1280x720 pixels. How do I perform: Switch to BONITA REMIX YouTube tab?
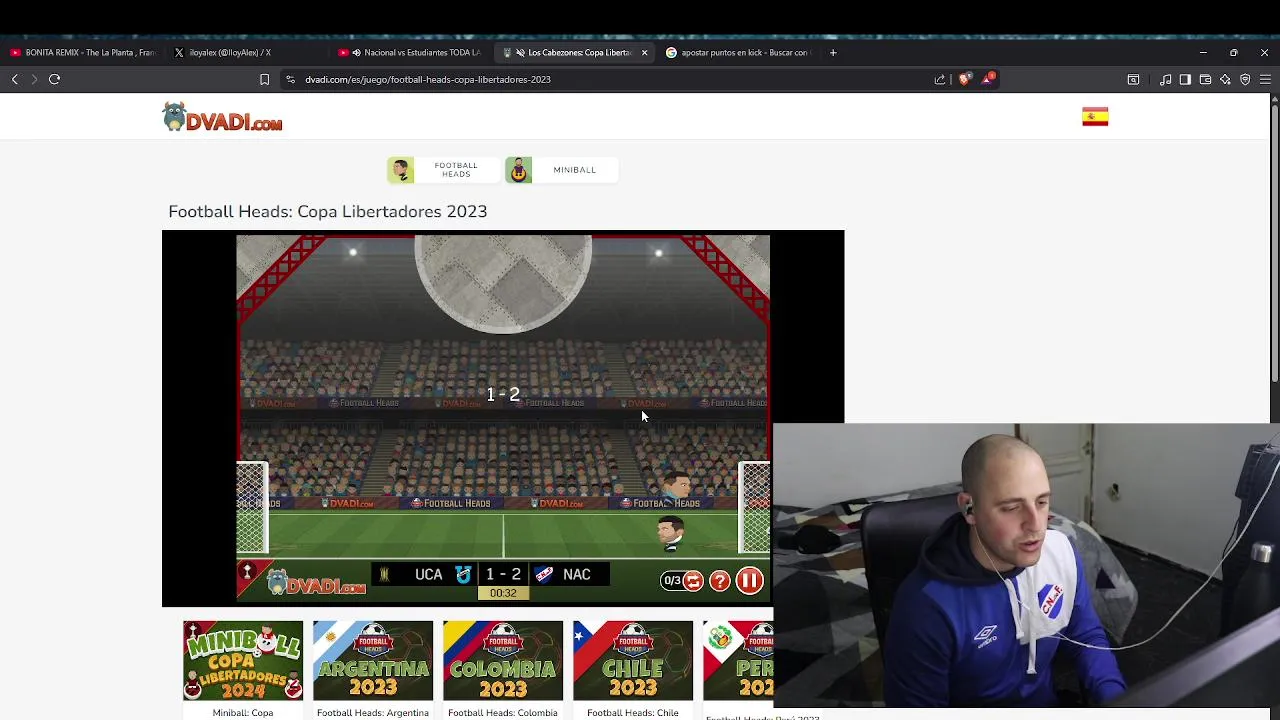click(x=83, y=52)
